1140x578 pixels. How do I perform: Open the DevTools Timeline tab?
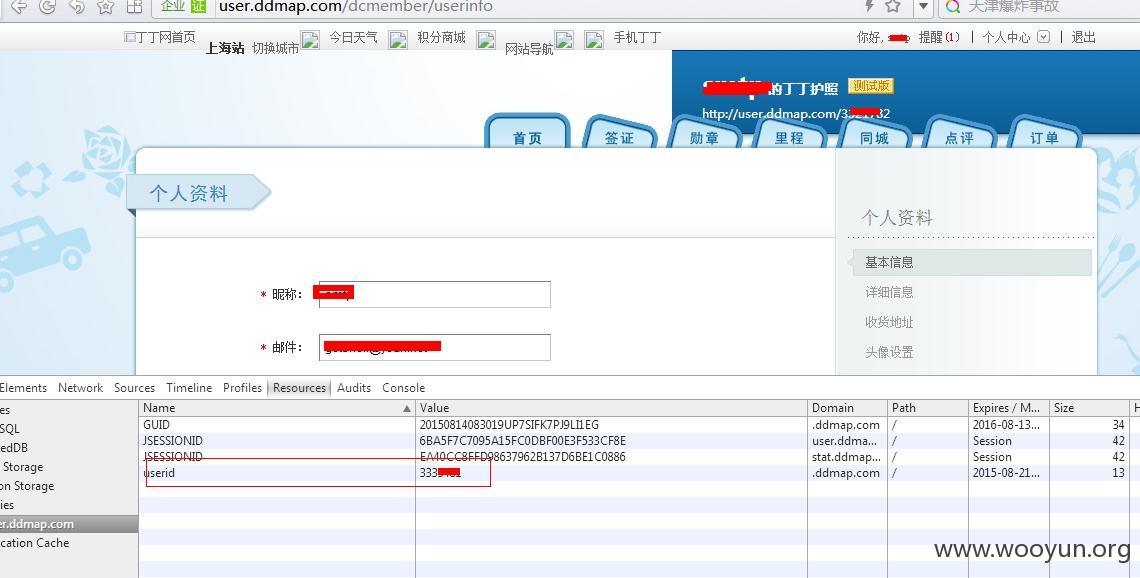(x=189, y=388)
